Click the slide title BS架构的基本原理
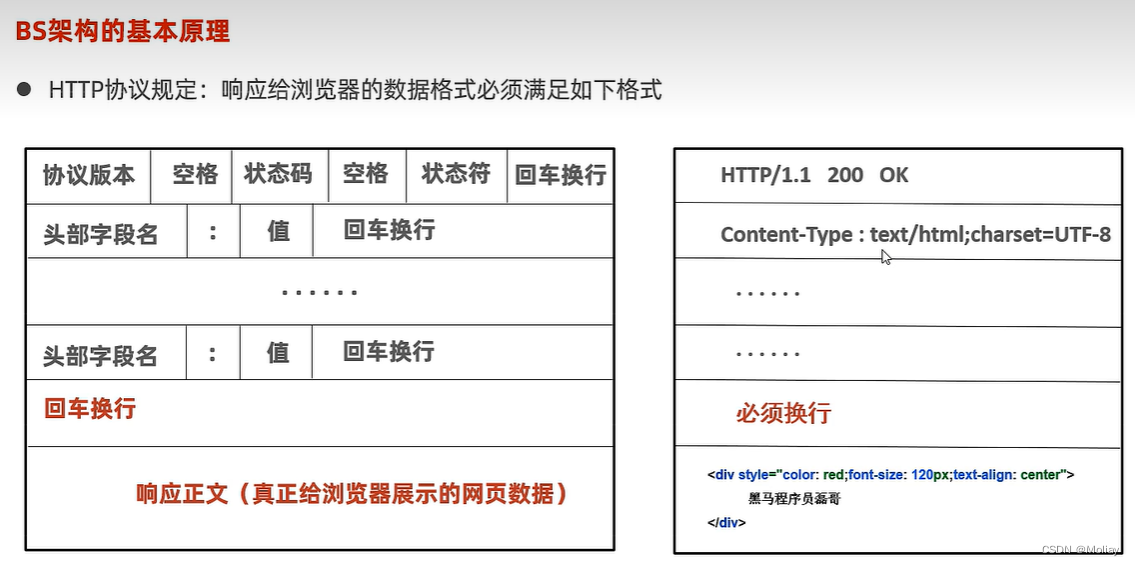1135x566 pixels. point(122,31)
